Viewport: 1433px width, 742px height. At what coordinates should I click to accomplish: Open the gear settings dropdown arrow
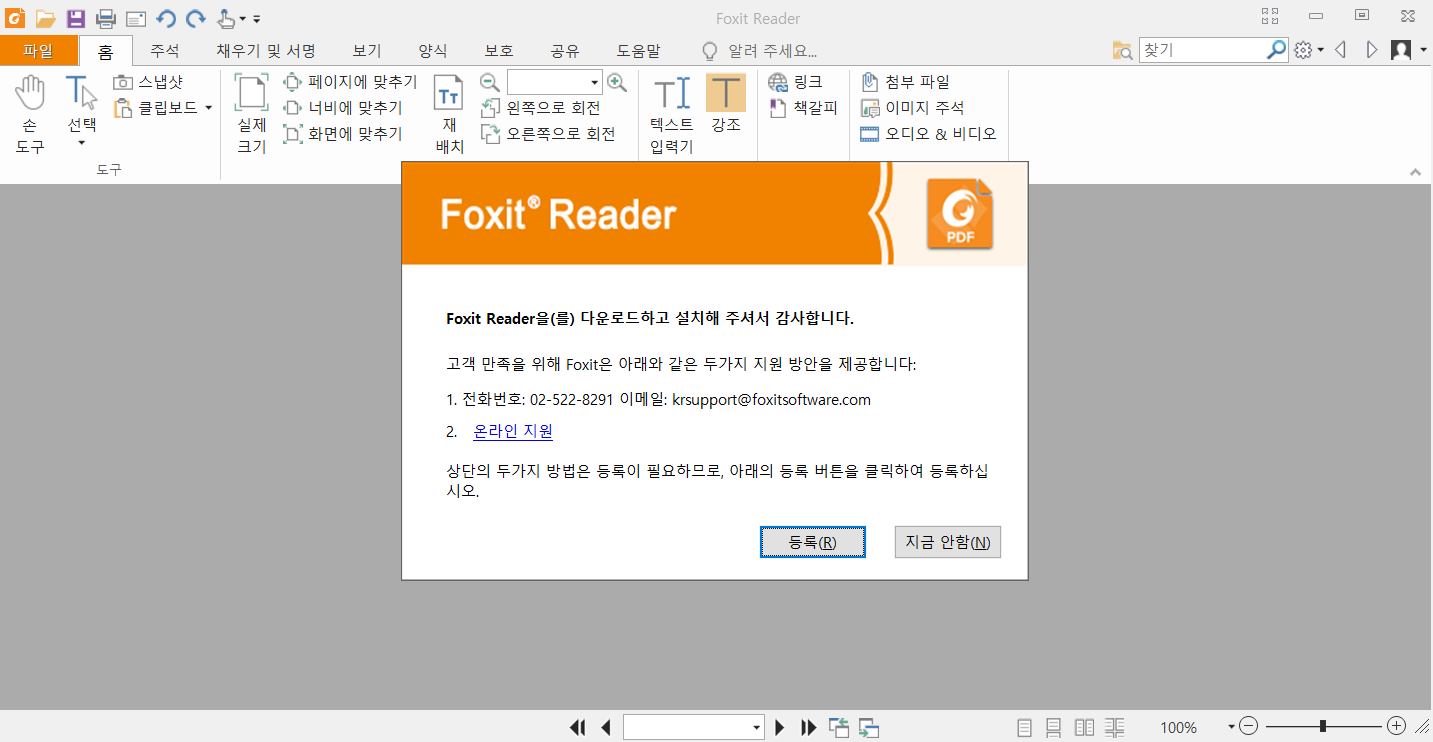(x=1321, y=50)
